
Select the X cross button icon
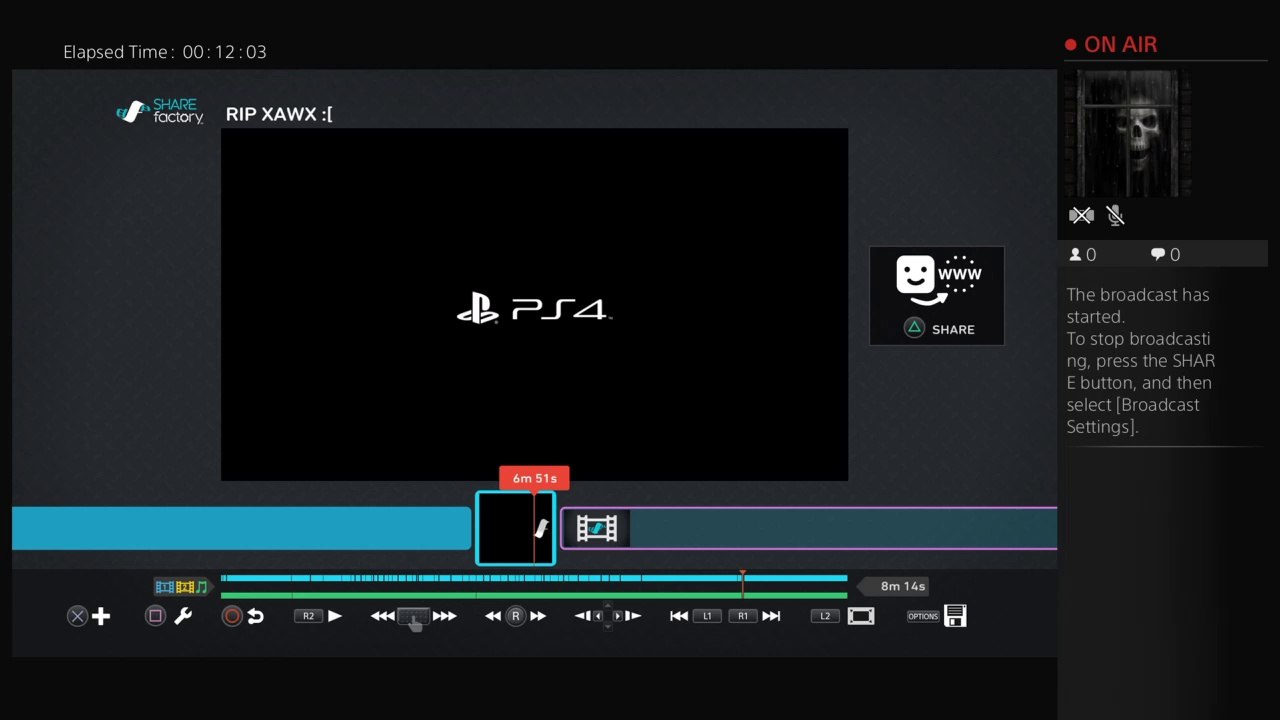(77, 616)
